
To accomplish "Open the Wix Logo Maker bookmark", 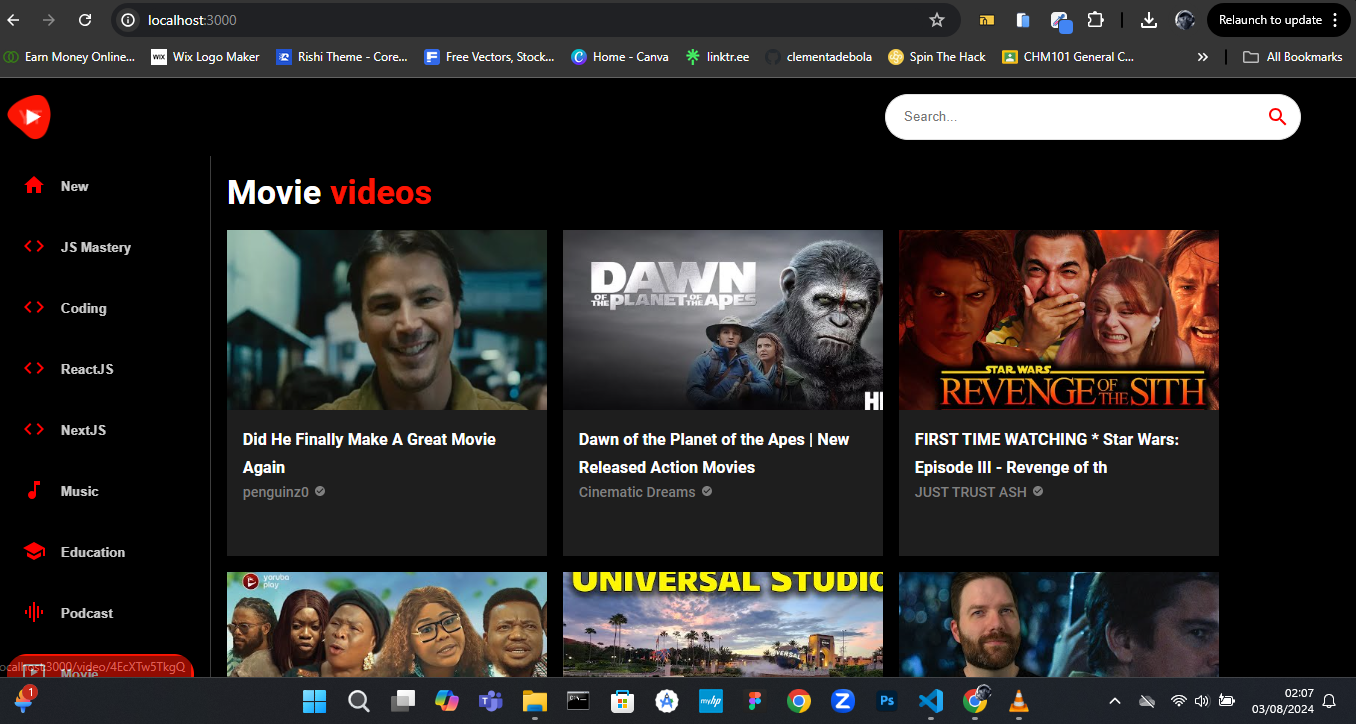I will [205, 57].
